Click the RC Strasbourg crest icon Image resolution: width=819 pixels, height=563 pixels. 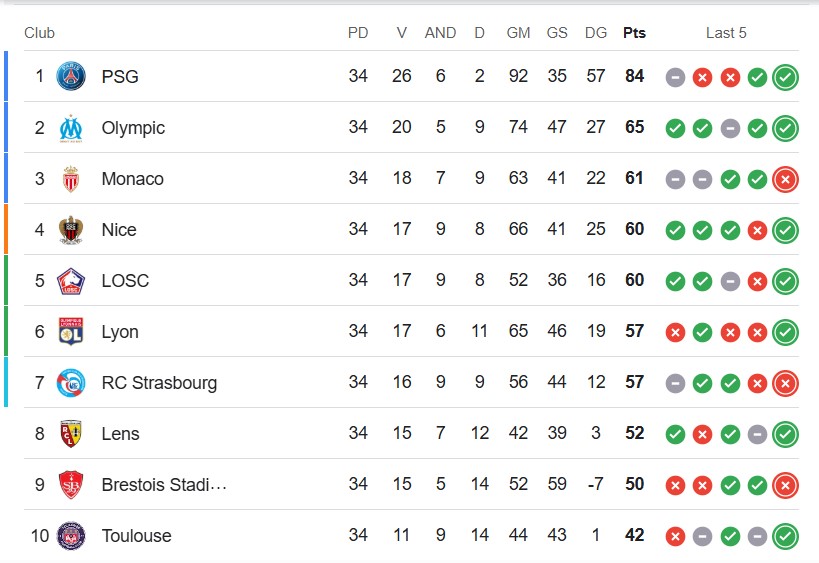click(71, 383)
